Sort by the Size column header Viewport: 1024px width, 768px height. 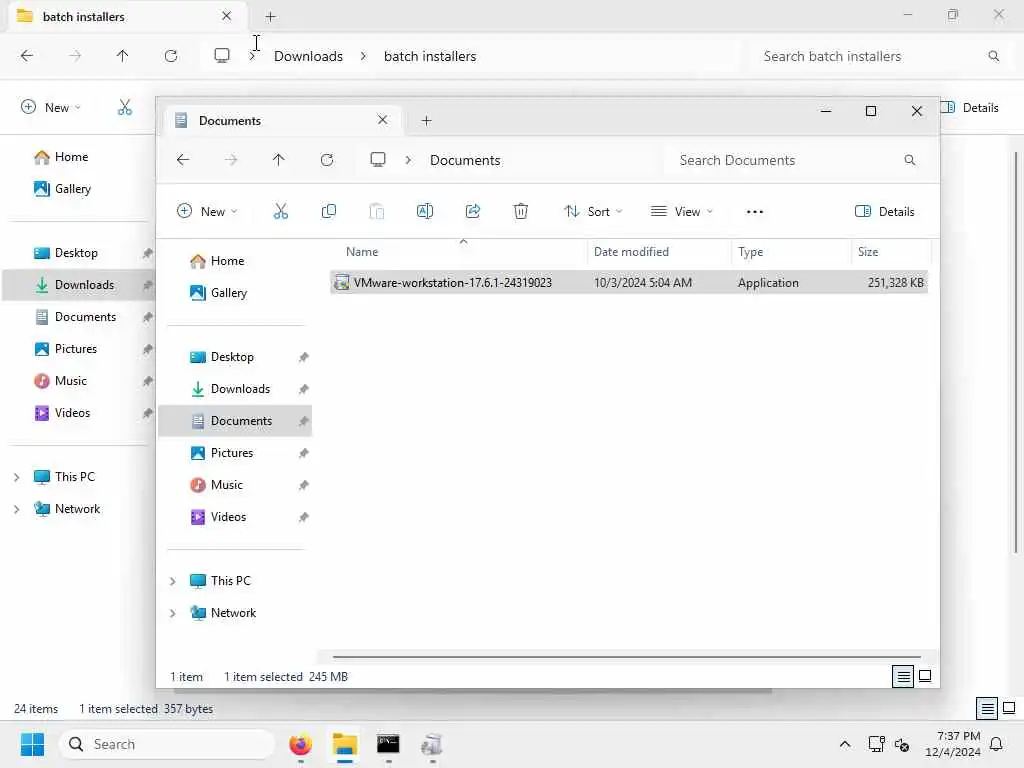[891, 252]
